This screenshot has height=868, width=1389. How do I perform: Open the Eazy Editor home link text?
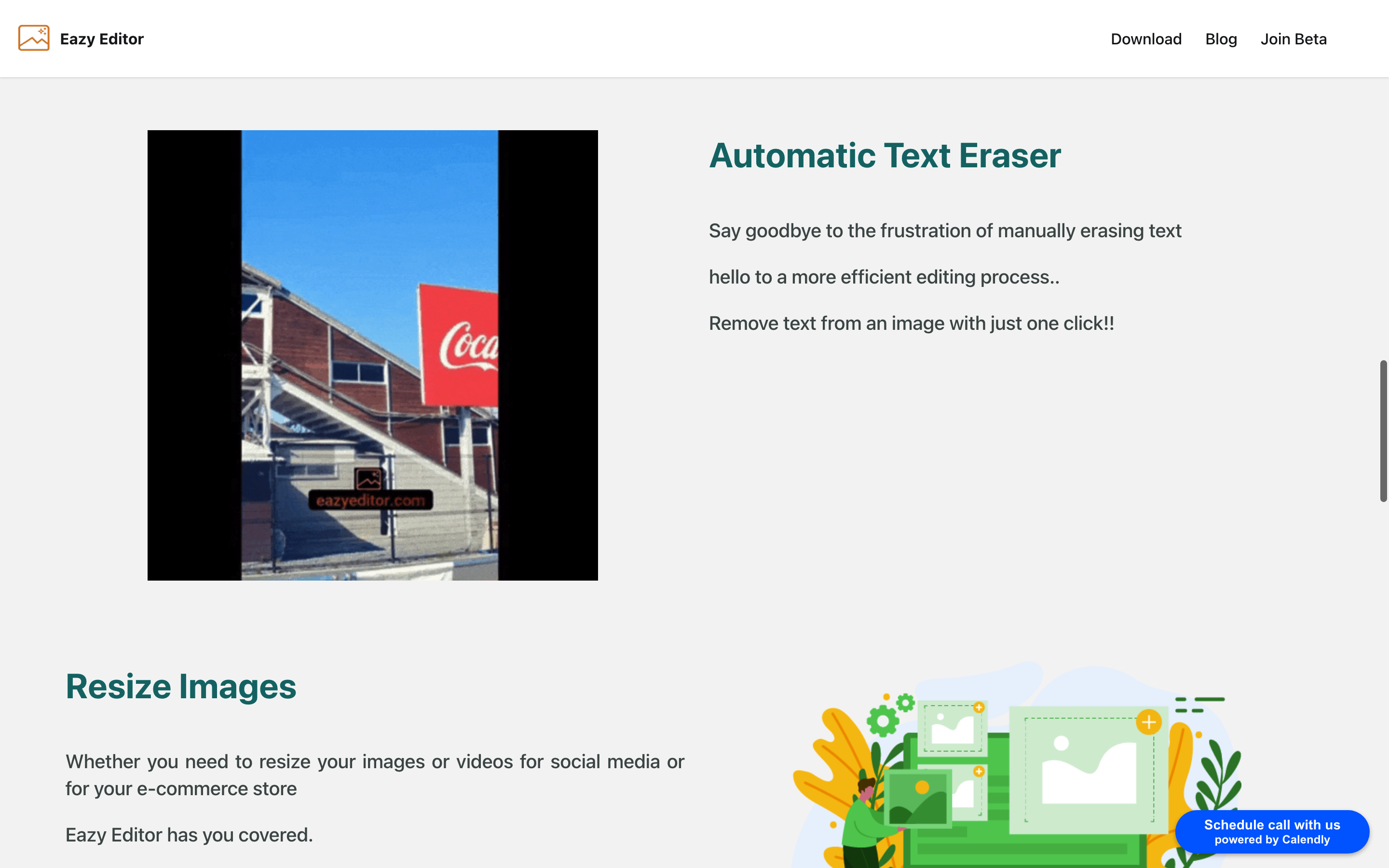tap(102, 39)
